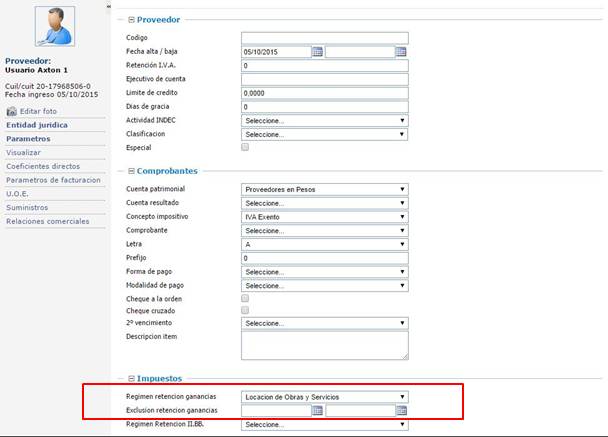
Task: Click the Codigo input field
Action: (x=325, y=38)
